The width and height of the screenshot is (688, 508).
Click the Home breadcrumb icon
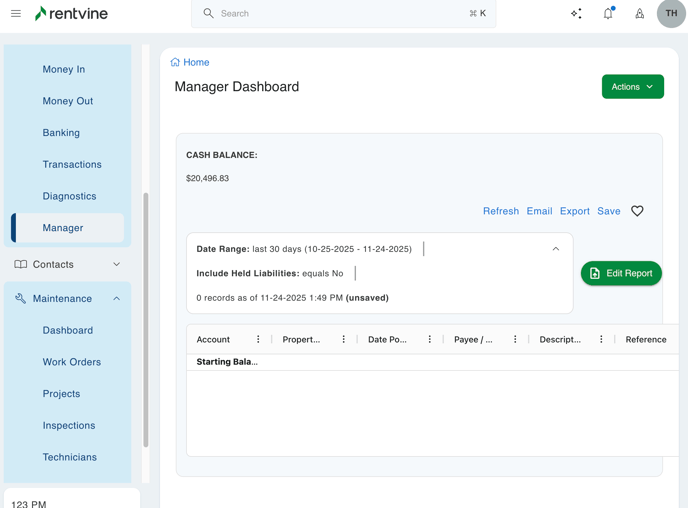coord(175,62)
